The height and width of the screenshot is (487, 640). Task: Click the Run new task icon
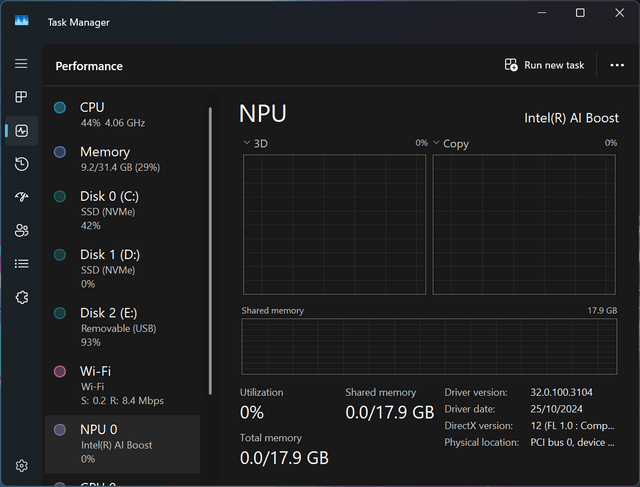click(511, 65)
